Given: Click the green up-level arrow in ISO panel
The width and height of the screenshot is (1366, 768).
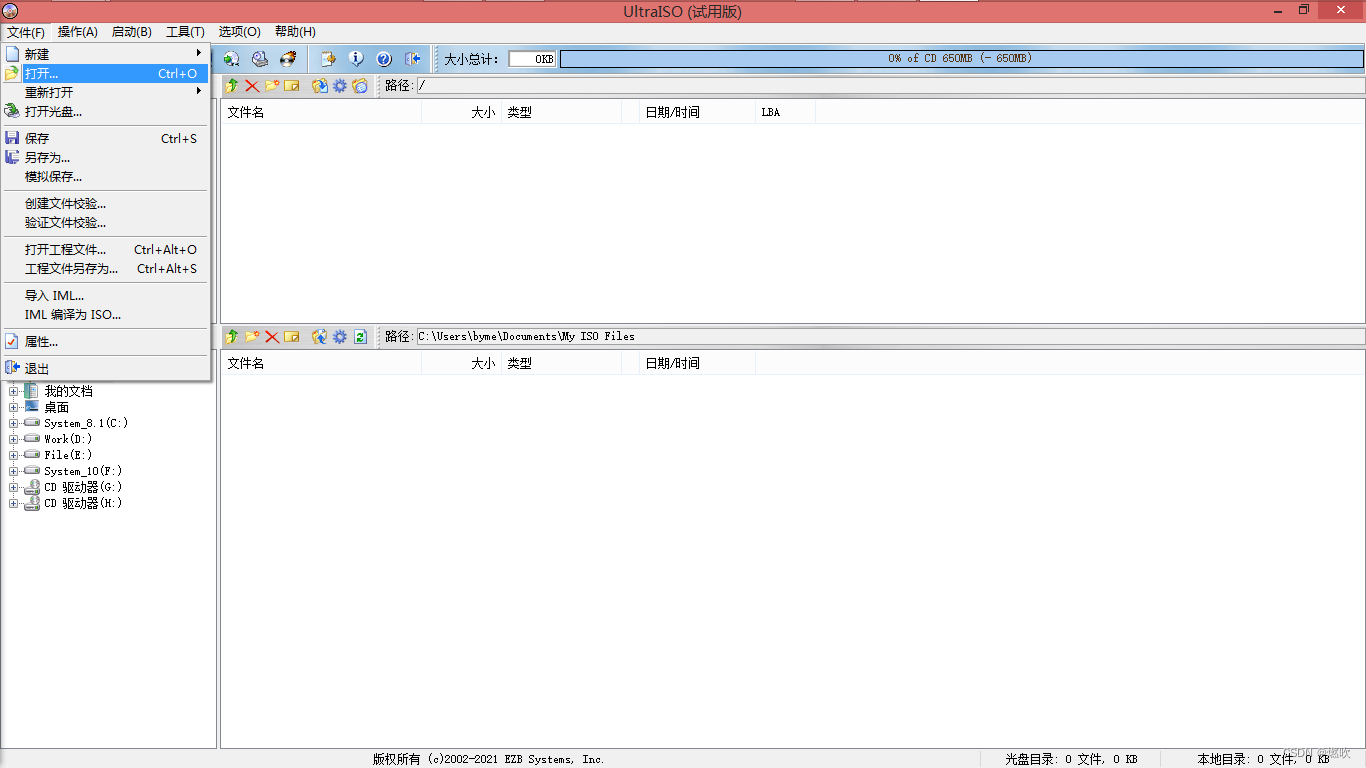Looking at the screenshot, I should [x=231, y=86].
